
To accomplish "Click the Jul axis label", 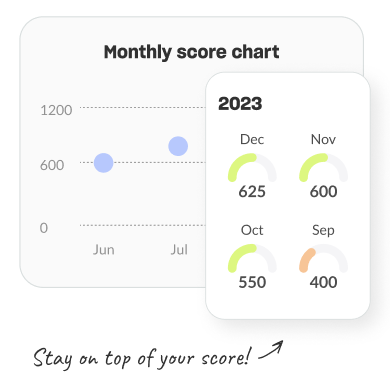I will tap(179, 250).
